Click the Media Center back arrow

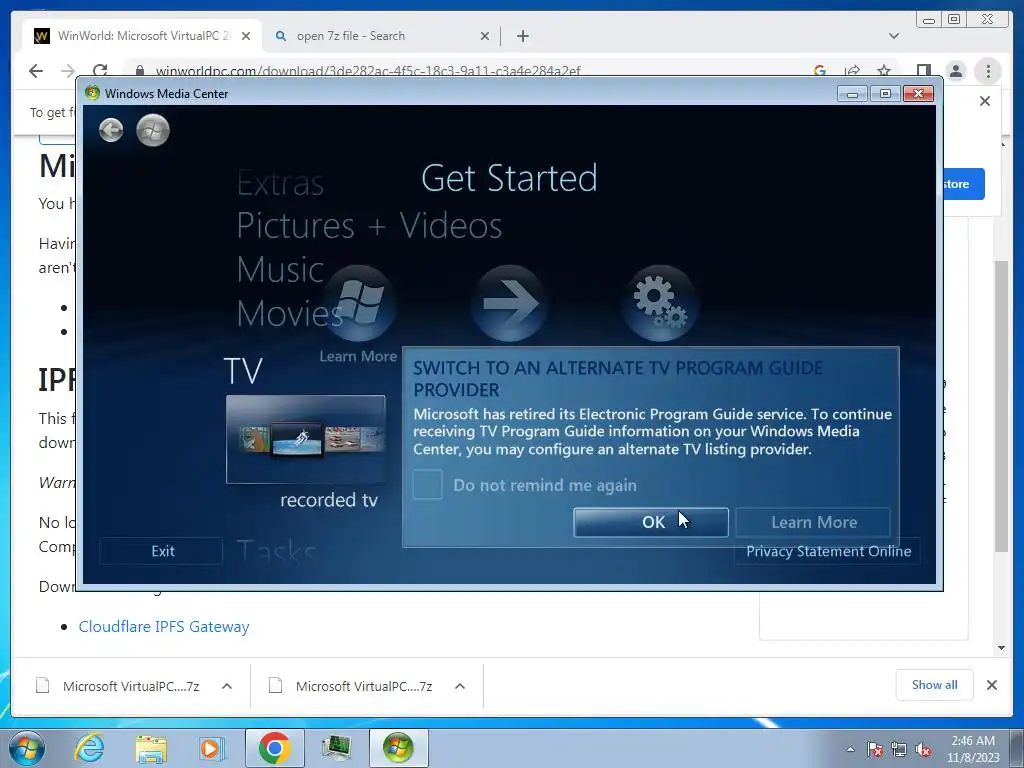coord(111,130)
